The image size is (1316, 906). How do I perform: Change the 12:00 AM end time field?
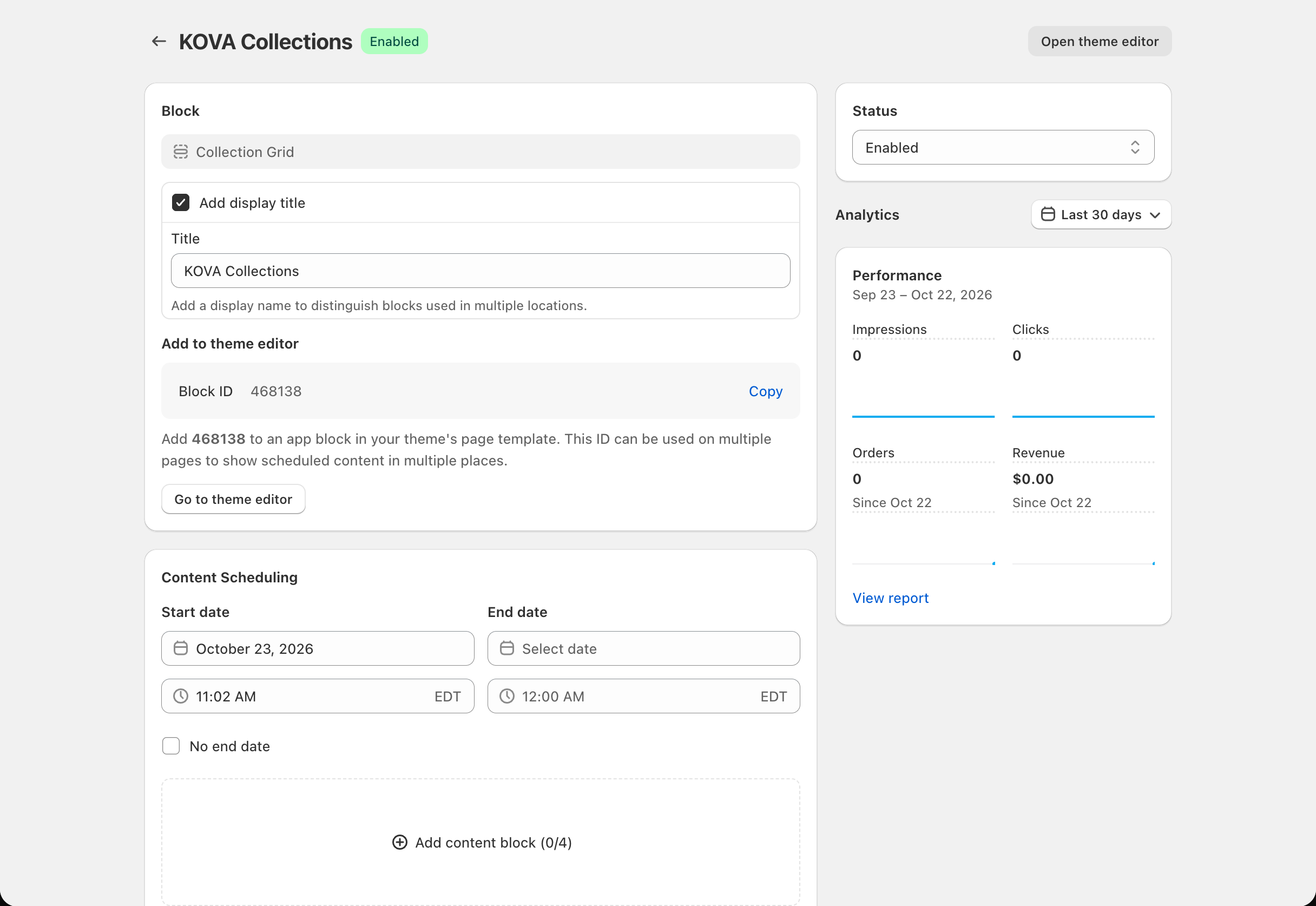click(x=643, y=696)
